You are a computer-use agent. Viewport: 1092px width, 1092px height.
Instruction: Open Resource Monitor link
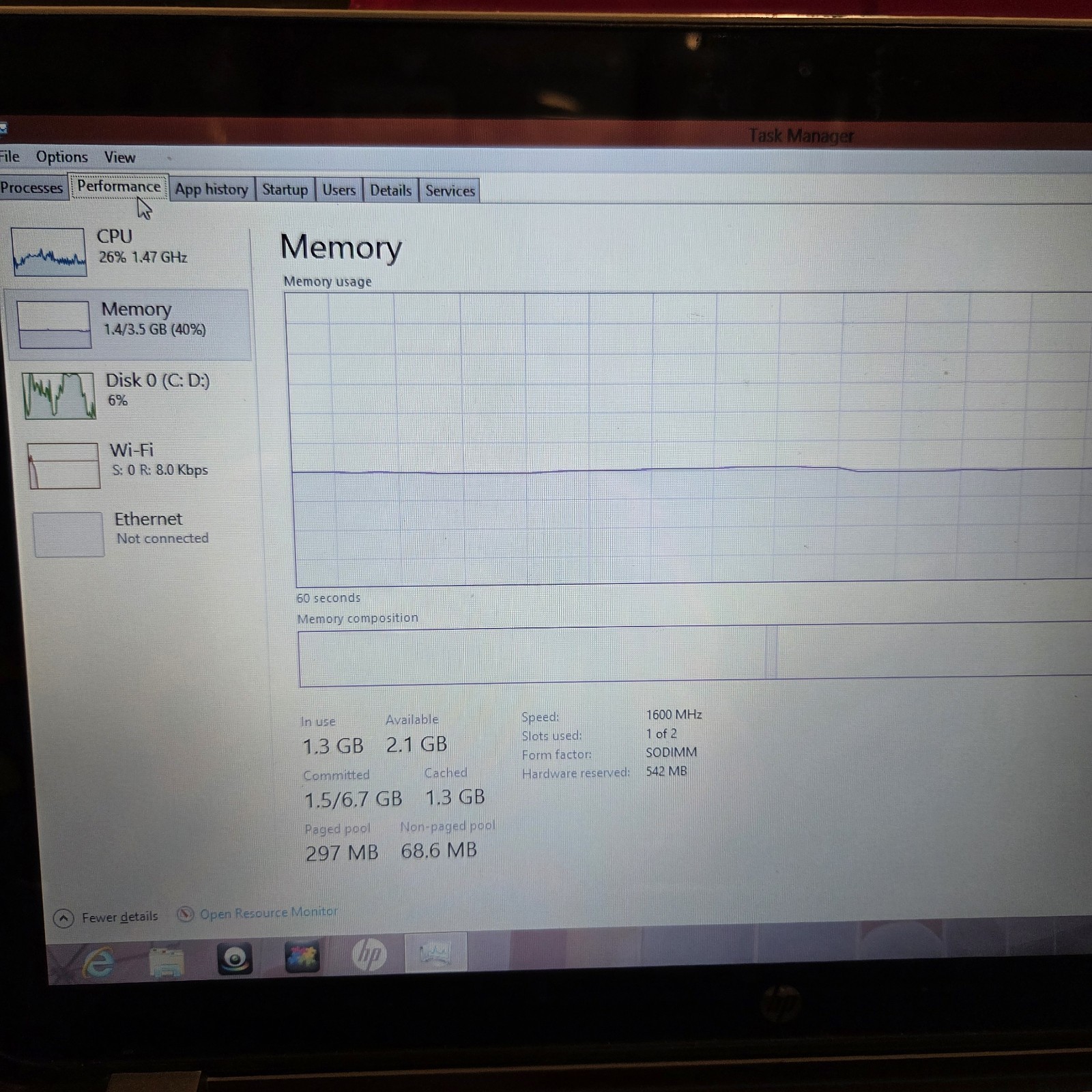coord(268,913)
